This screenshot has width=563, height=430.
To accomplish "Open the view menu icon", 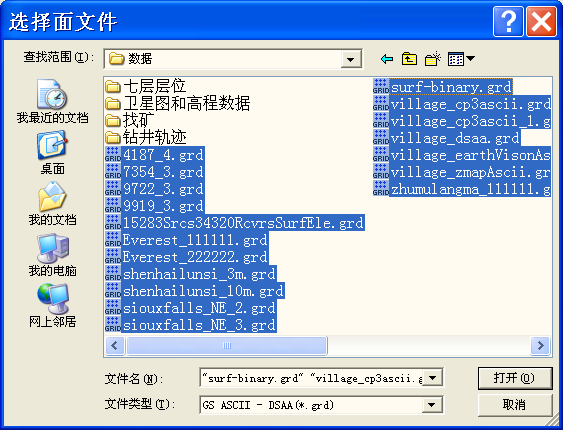I will (461, 59).
